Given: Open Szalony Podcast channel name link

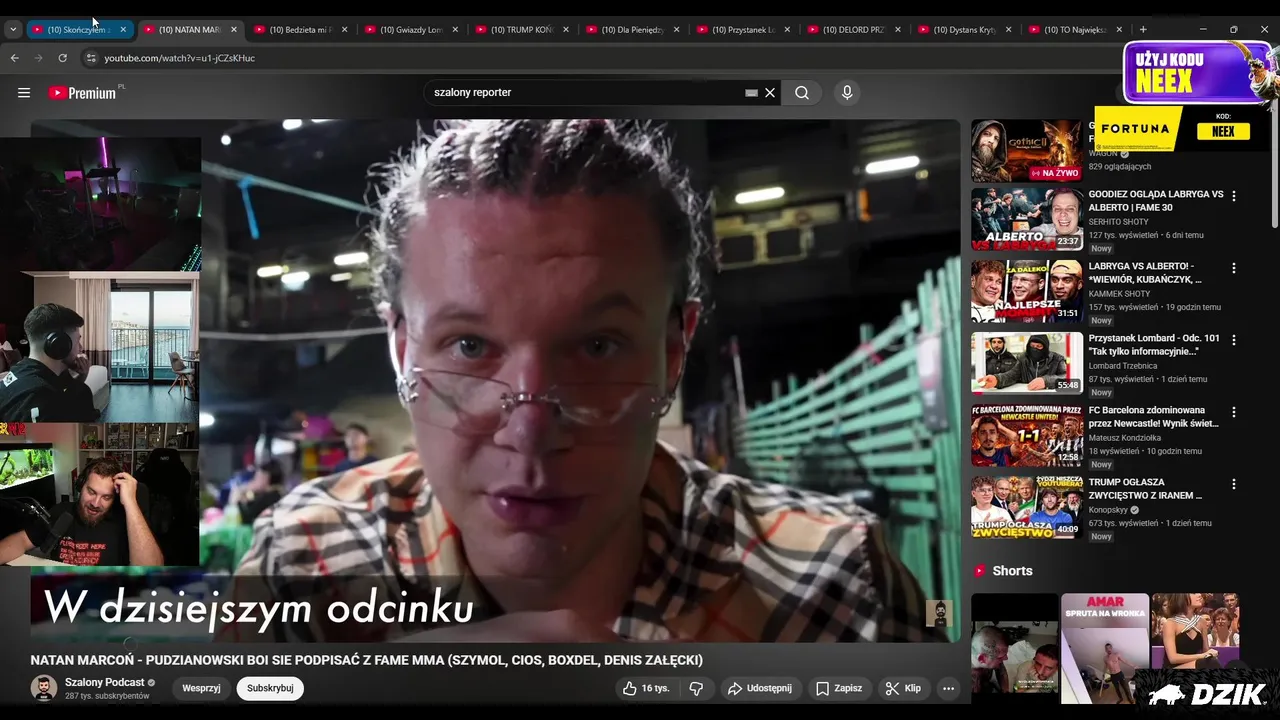Looking at the screenshot, I should [x=105, y=682].
